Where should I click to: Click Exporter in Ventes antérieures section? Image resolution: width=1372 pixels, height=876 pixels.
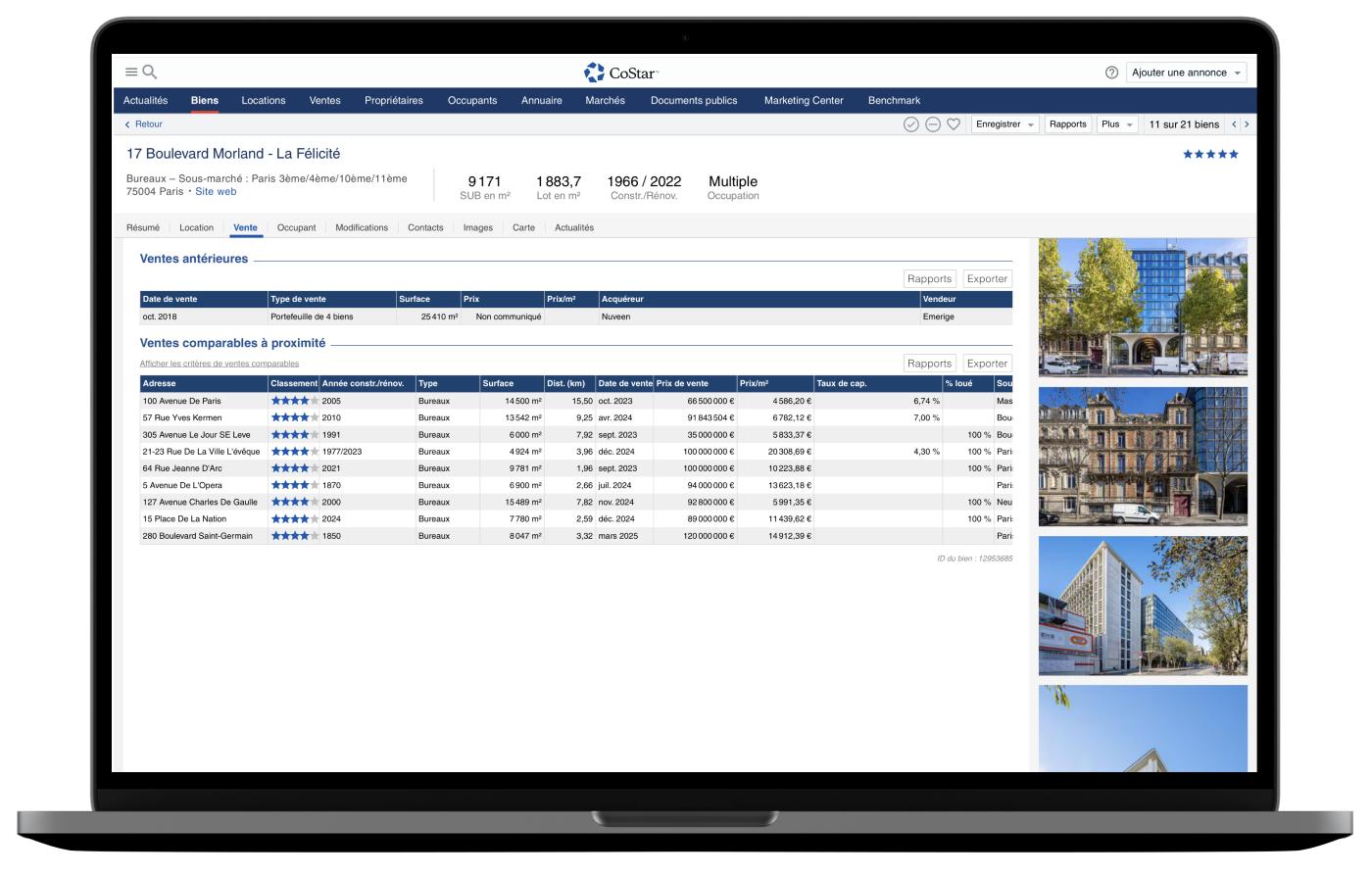(x=987, y=279)
